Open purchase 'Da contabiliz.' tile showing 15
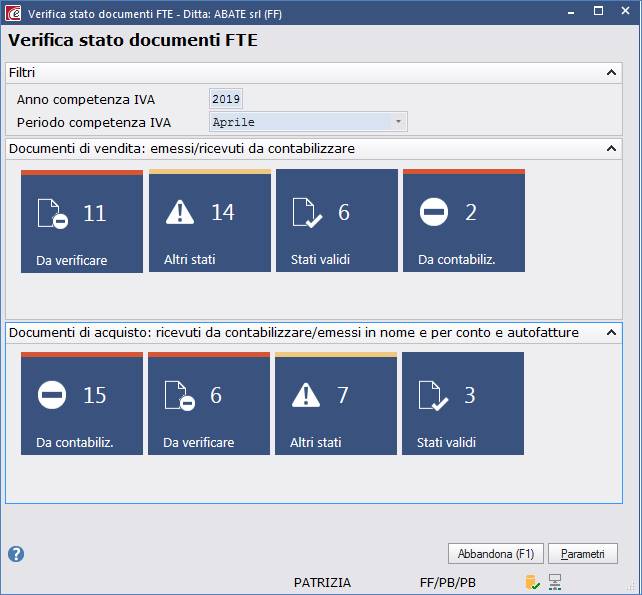The image size is (642, 595). coord(82,404)
